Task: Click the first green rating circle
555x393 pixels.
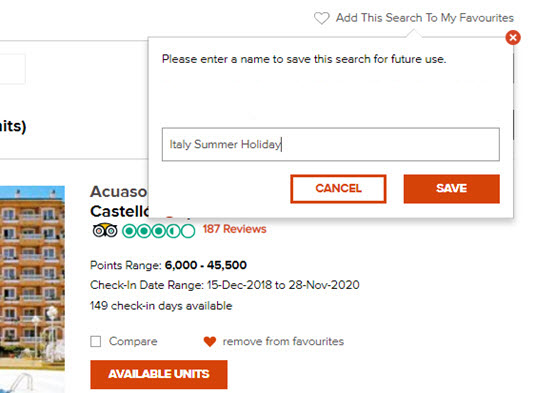Action: click(129, 231)
